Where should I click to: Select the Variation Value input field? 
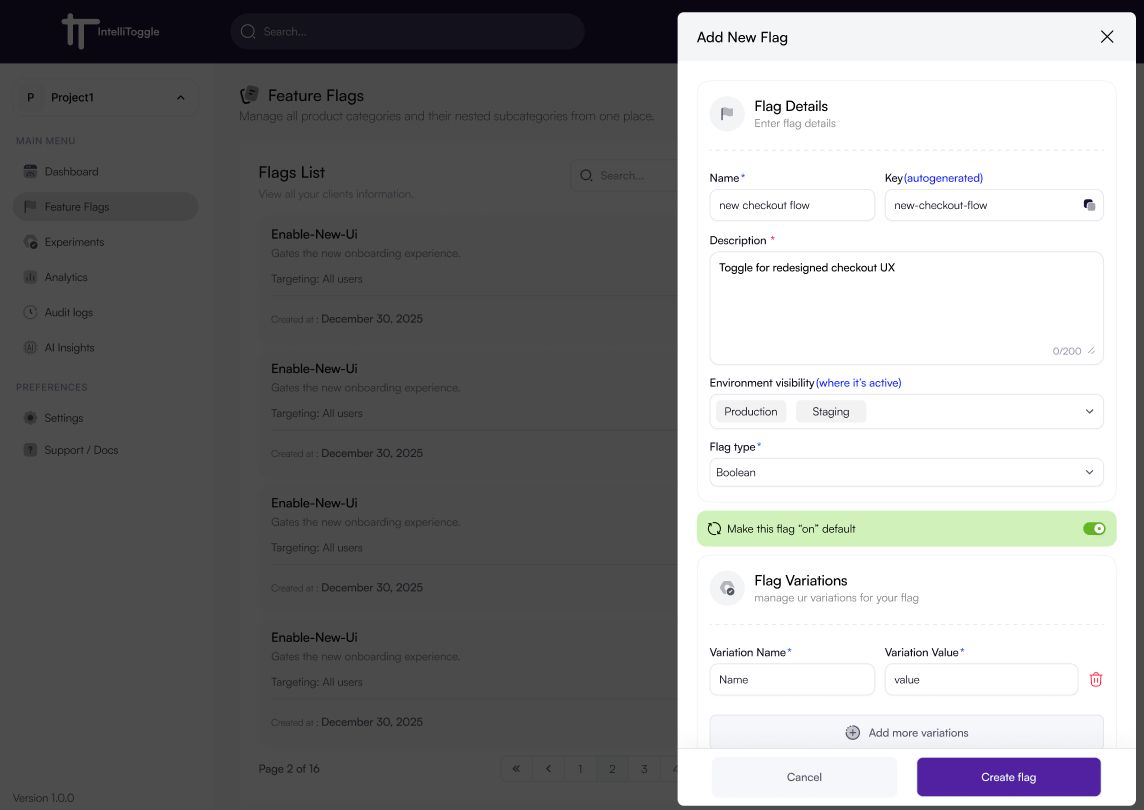981,680
